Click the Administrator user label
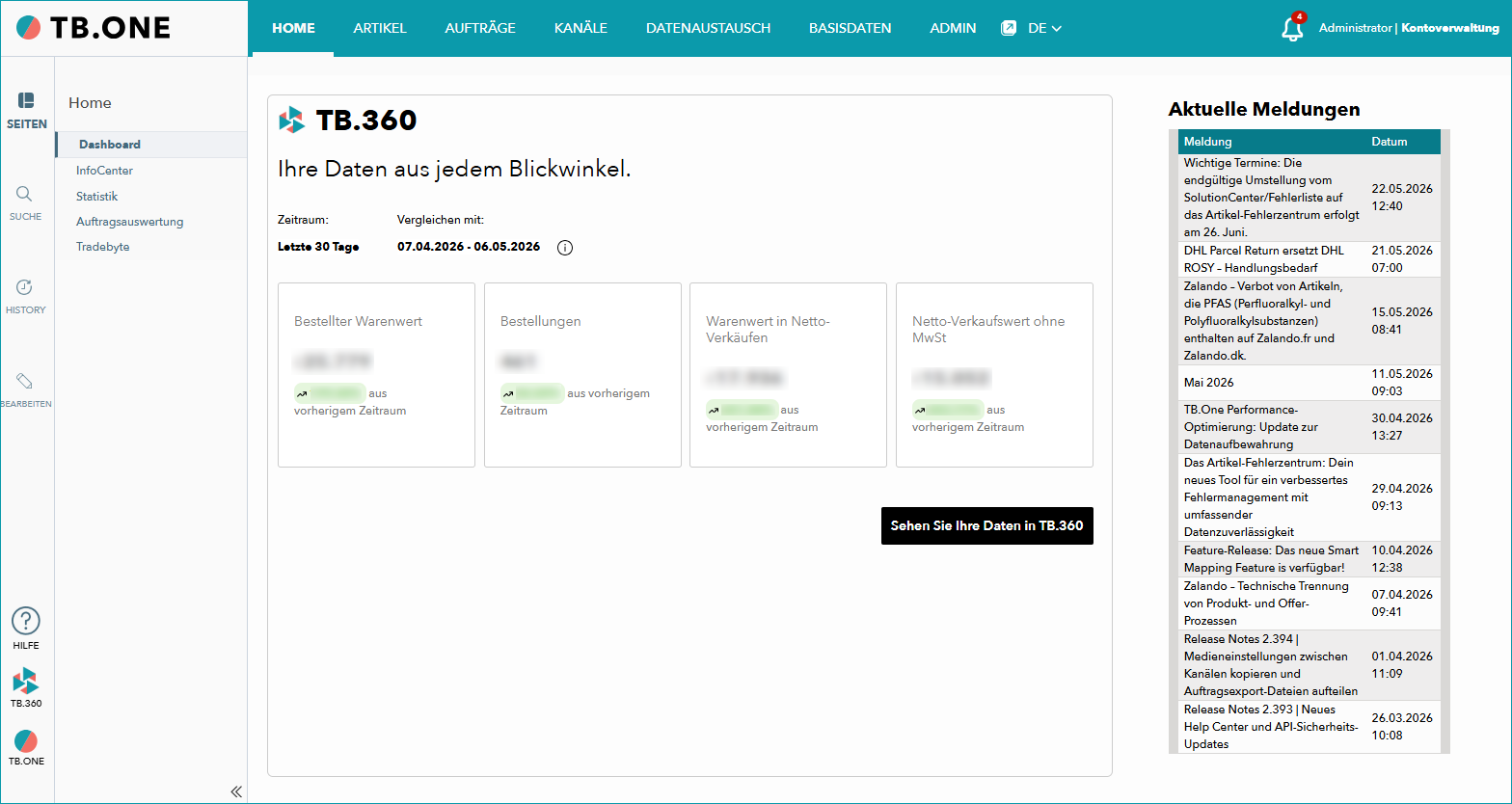This screenshot has width=1512, height=804. [1355, 28]
